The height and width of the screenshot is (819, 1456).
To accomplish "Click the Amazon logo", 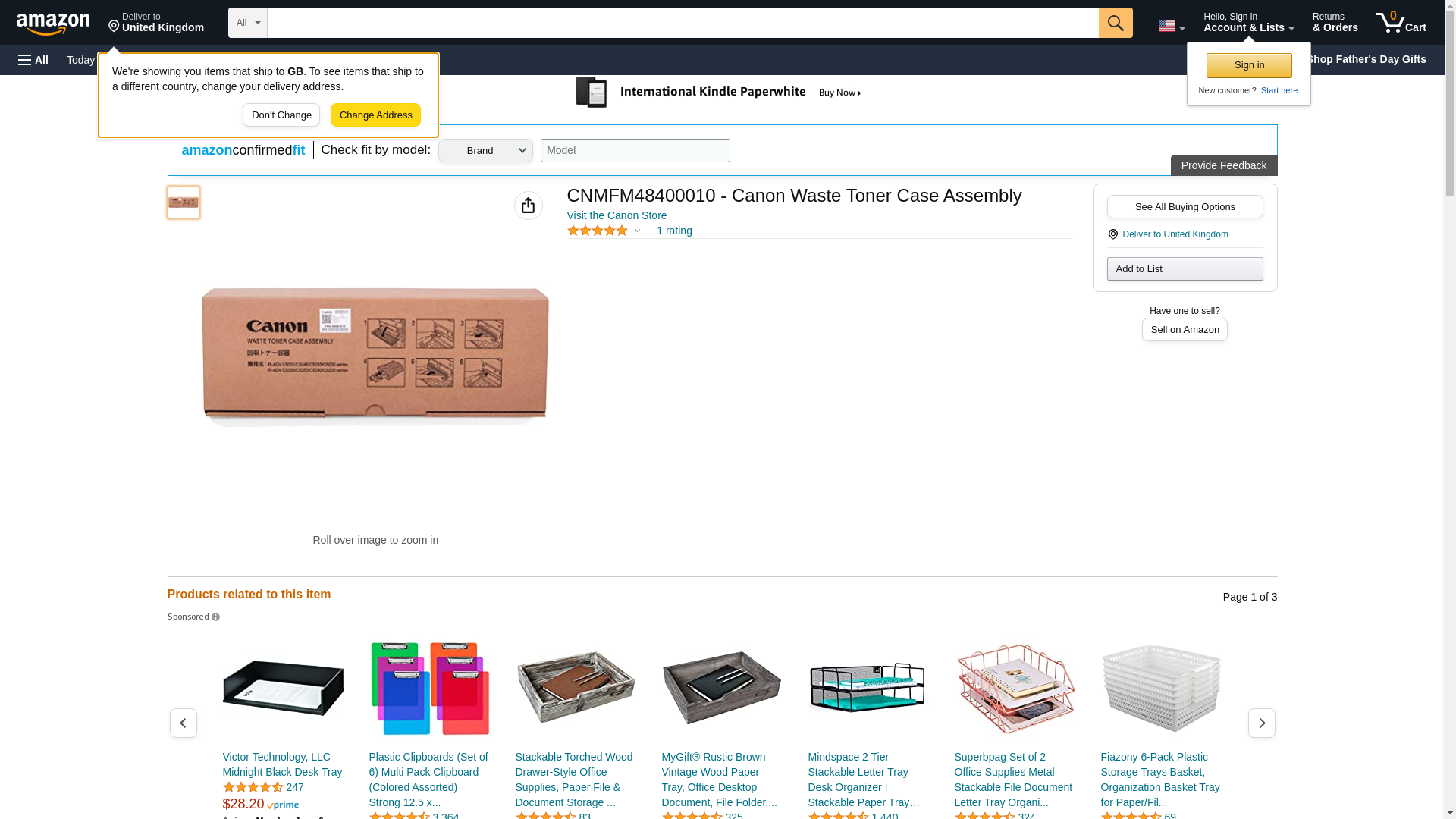I will point(53,24).
